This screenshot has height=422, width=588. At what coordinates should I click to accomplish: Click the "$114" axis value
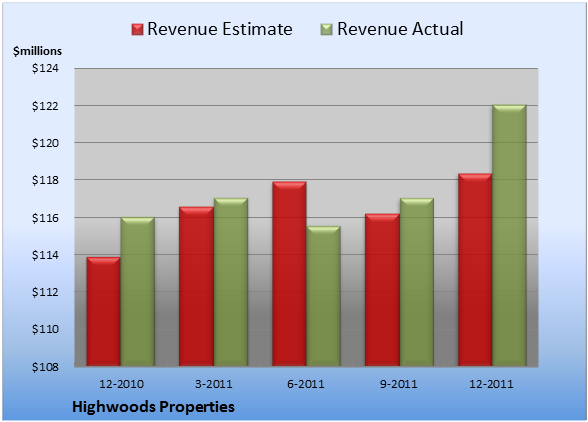point(45,255)
